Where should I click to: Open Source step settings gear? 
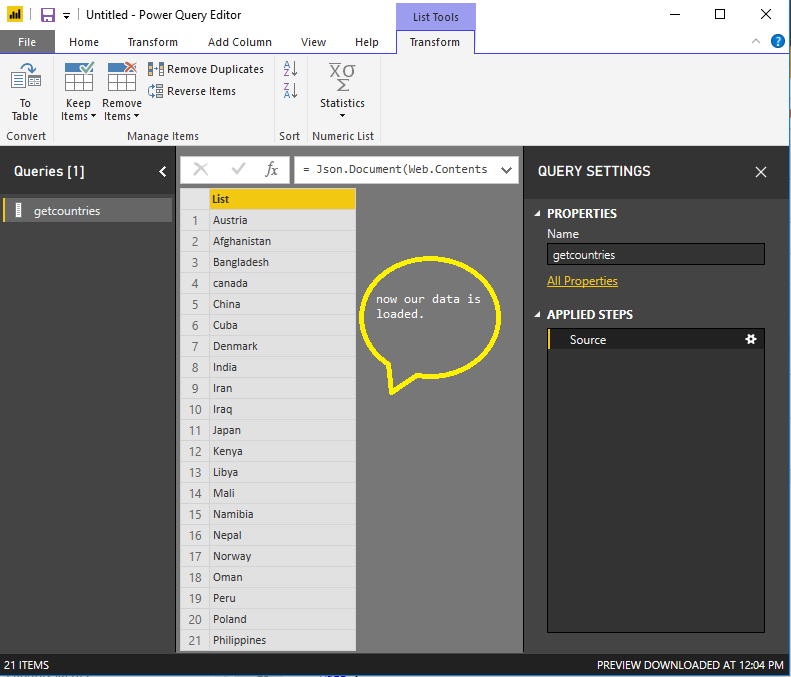(751, 339)
